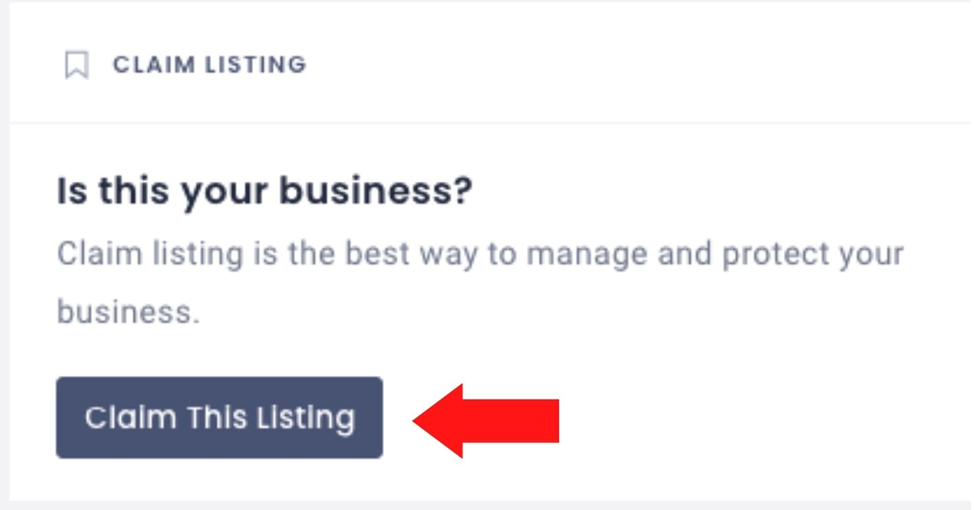Click the red arrow pointing at the button
Screen dimensions: 974x510
(x=486, y=421)
